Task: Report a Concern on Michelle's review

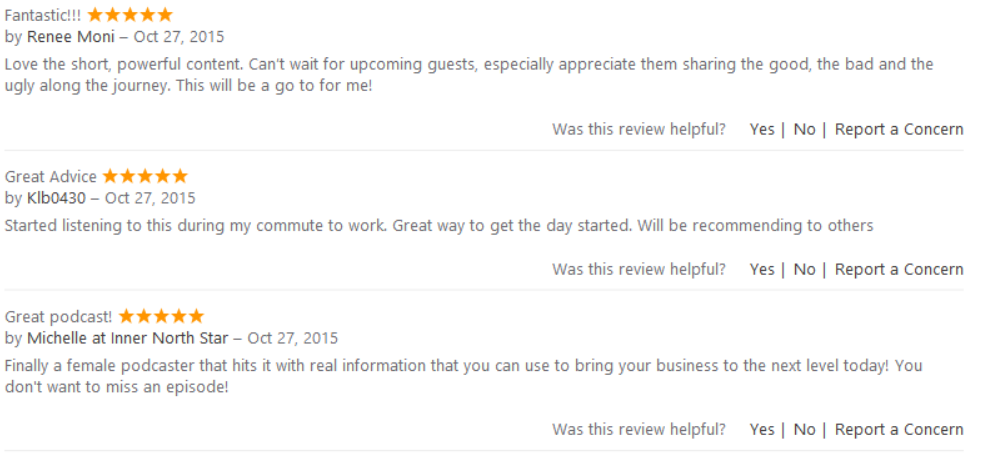Action: tap(899, 429)
